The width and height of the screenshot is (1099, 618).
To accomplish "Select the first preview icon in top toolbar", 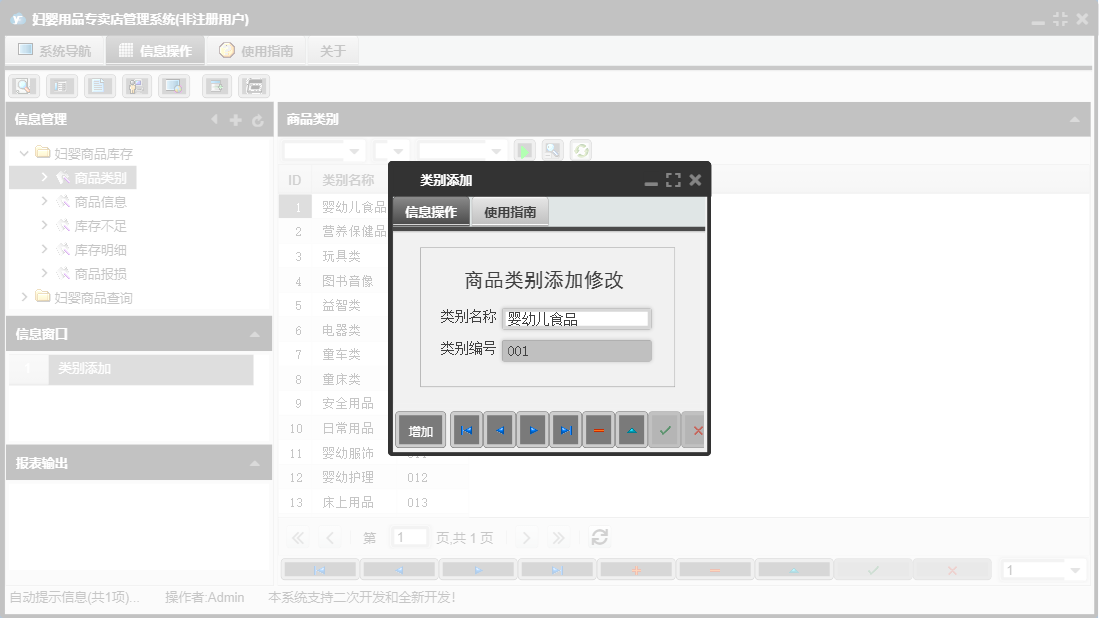I will [x=23, y=85].
